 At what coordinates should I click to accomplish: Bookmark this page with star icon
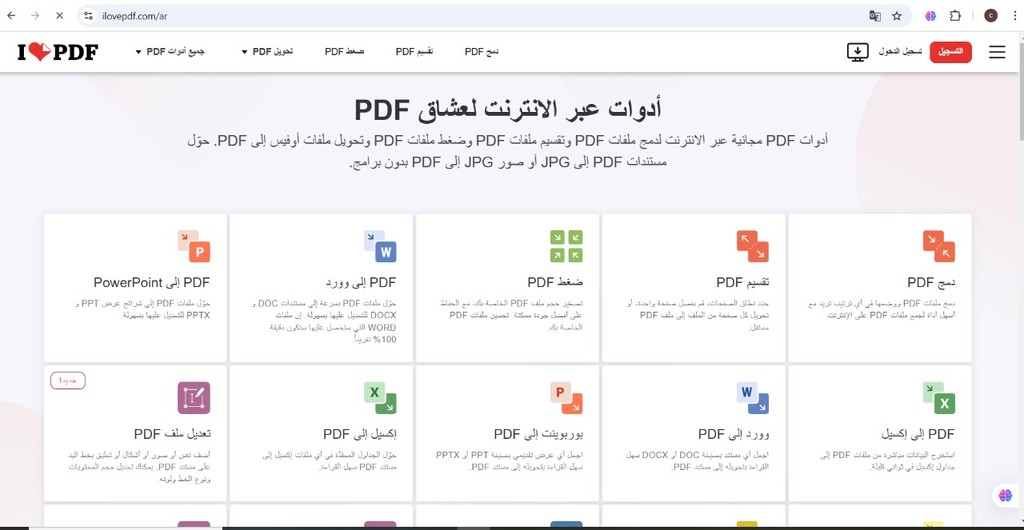coord(897,16)
